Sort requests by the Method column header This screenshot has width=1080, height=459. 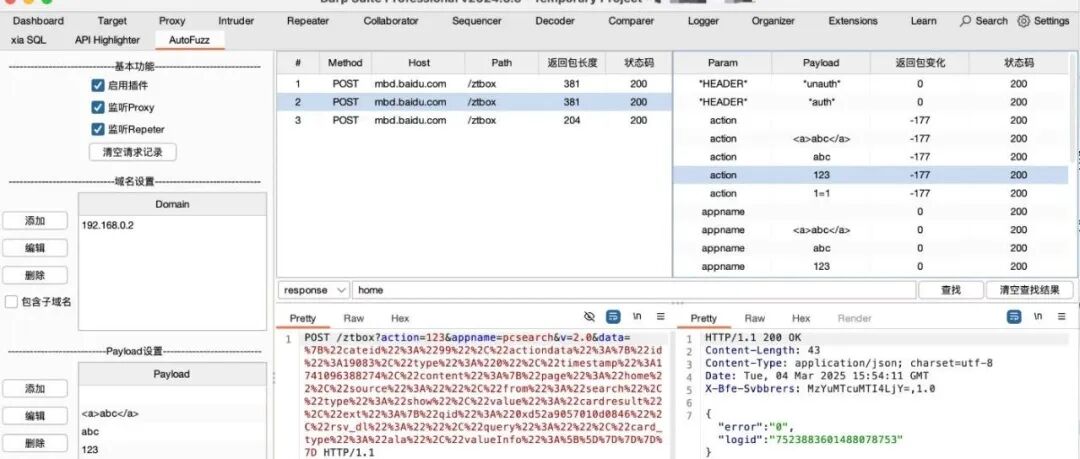[345, 63]
